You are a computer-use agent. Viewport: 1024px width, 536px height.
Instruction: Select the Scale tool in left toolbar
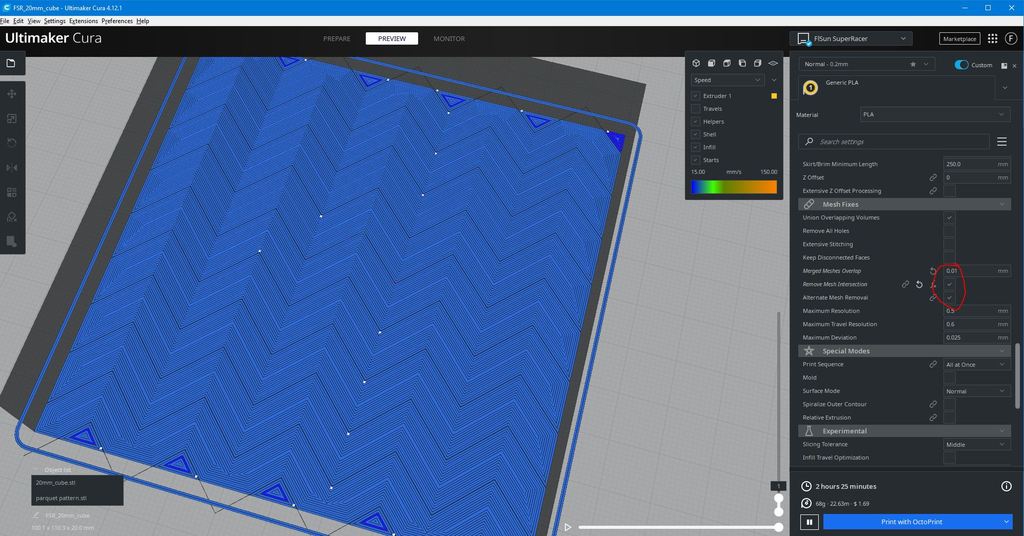point(12,119)
